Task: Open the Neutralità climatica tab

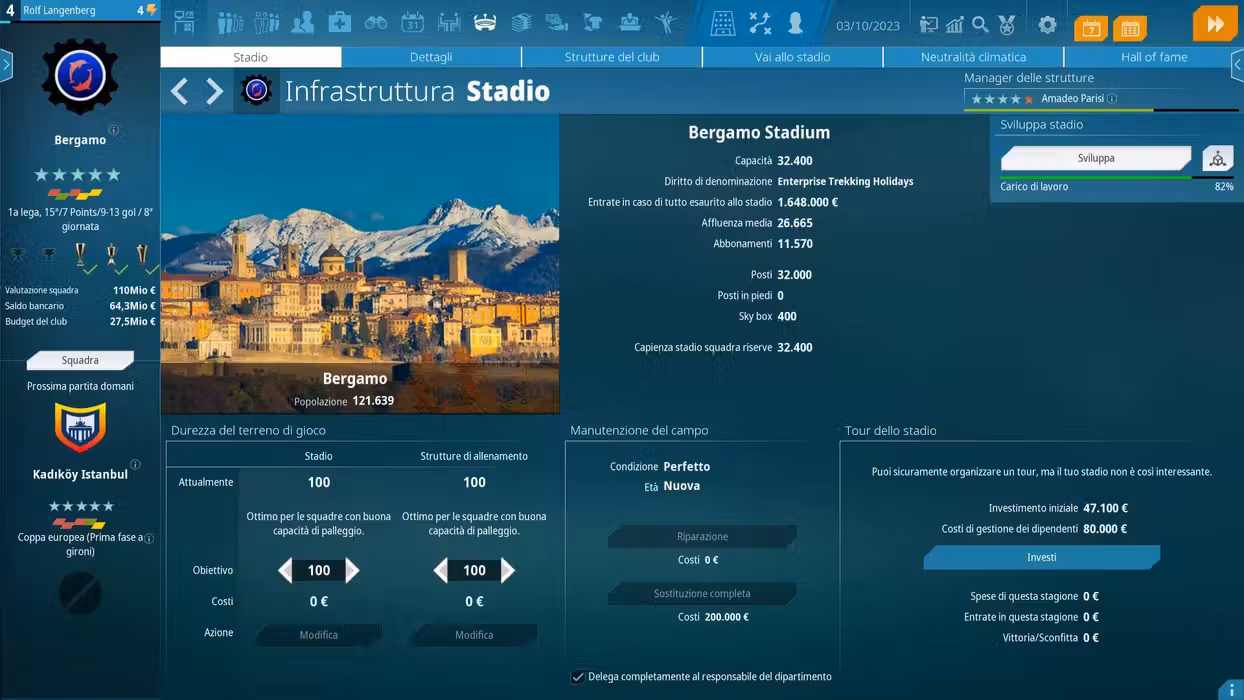Action: tap(973, 57)
